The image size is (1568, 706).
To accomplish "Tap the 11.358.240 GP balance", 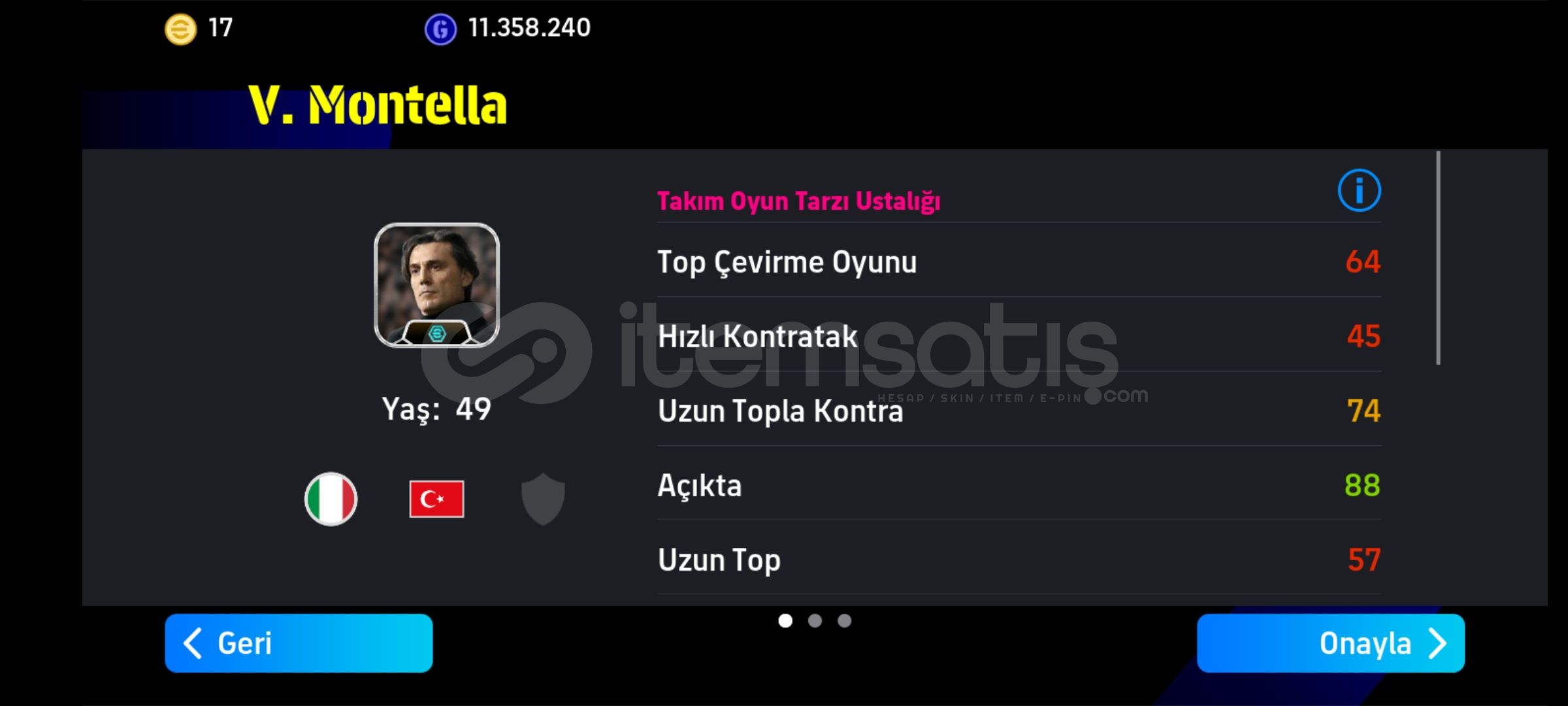I will [529, 28].
